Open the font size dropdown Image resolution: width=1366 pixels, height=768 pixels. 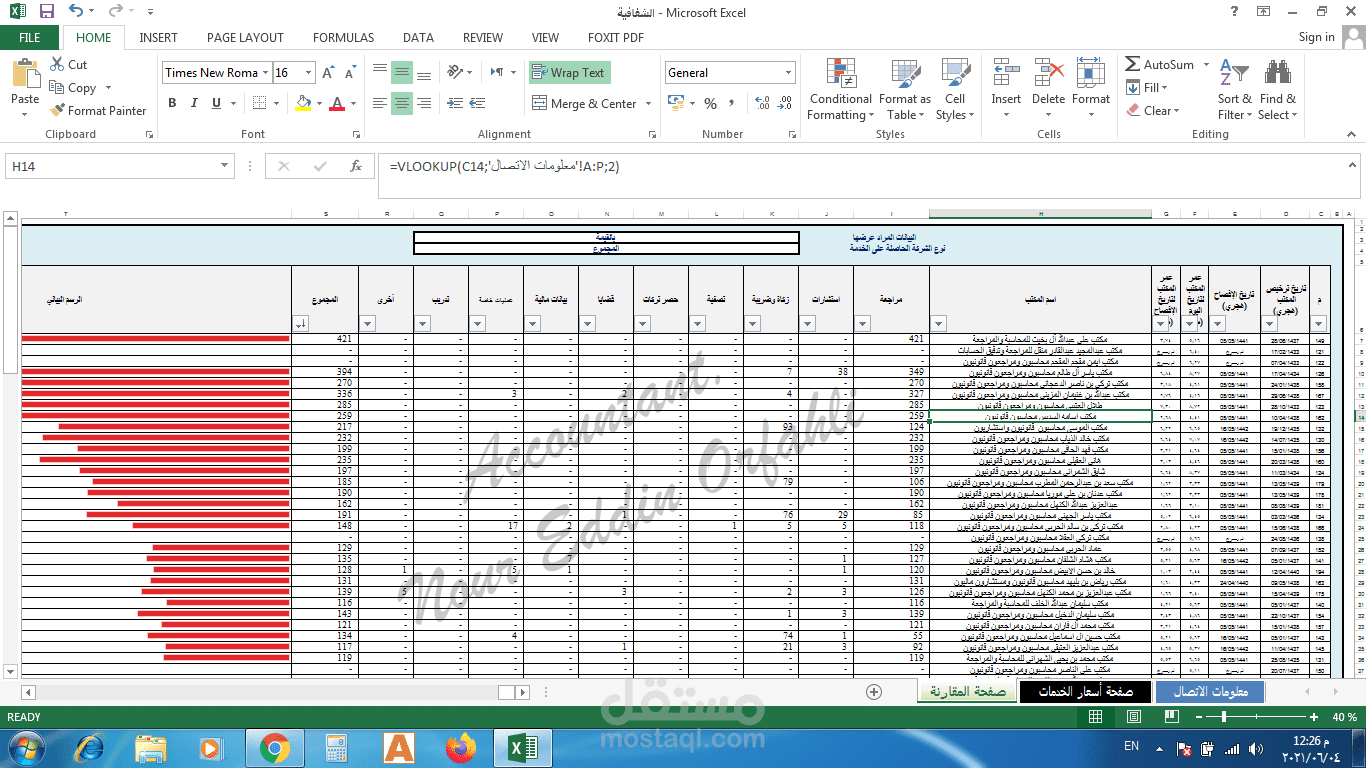pyautogui.click(x=309, y=73)
